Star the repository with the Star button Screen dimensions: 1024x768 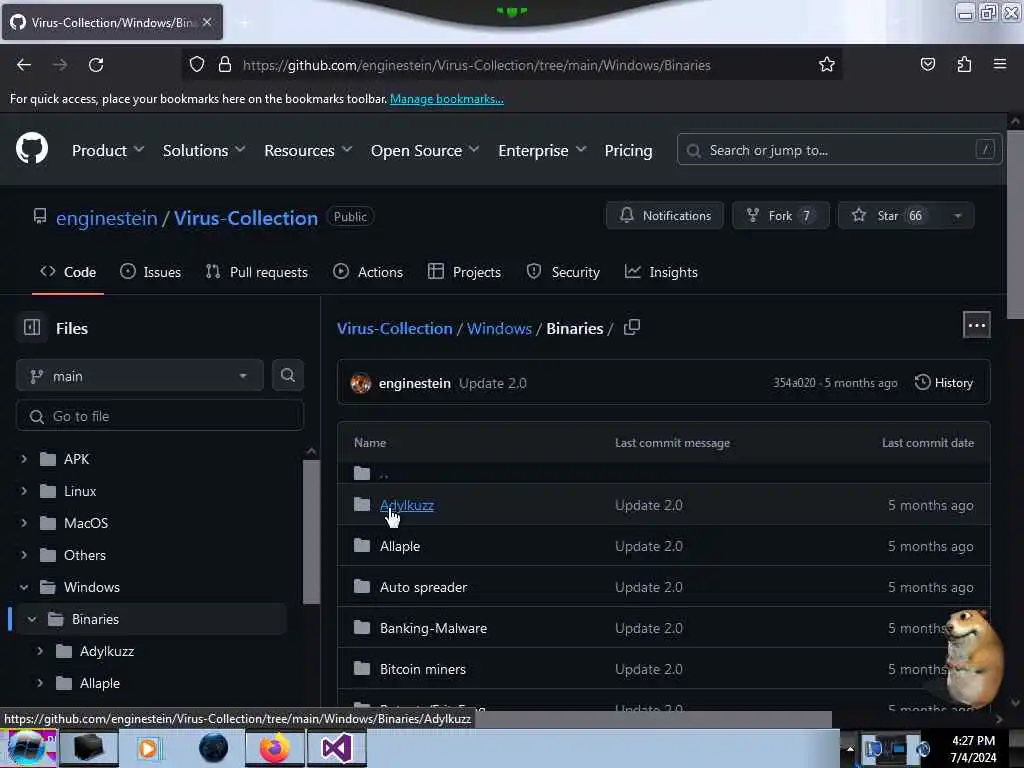(890, 216)
